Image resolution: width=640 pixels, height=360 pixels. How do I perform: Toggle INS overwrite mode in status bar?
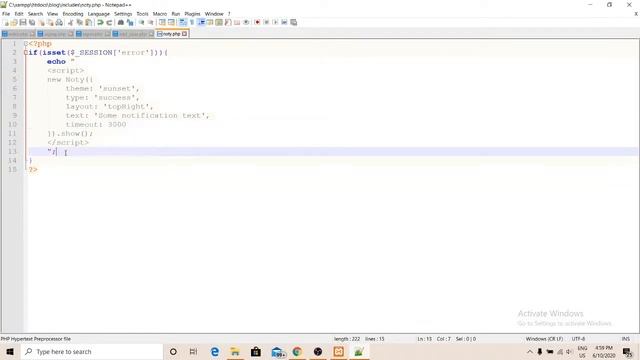[x=625, y=339]
